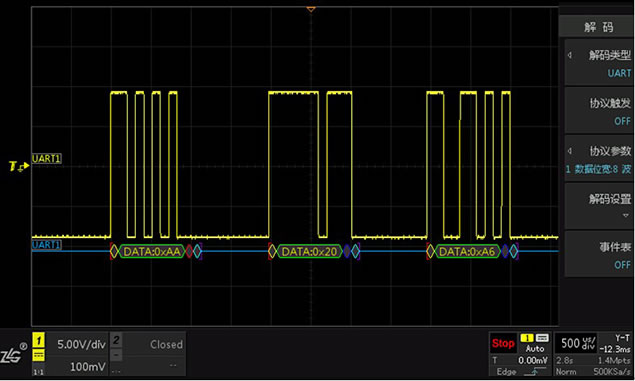Expand the 解码设置 submenu arrow
Viewport: 635px width, 381px height.
[626, 215]
